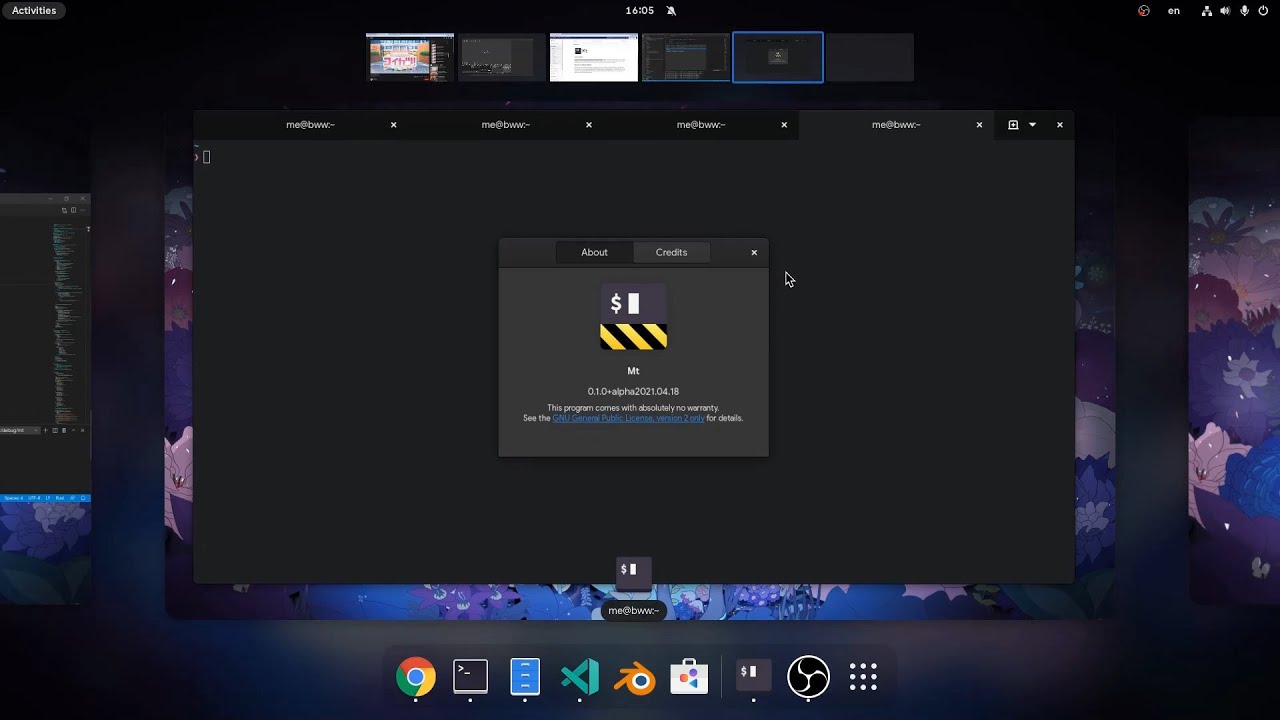Select the highlighted fifth workspace thumbnail
The image size is (1280, 720).
pyautogui.click(x=778, y=57)
